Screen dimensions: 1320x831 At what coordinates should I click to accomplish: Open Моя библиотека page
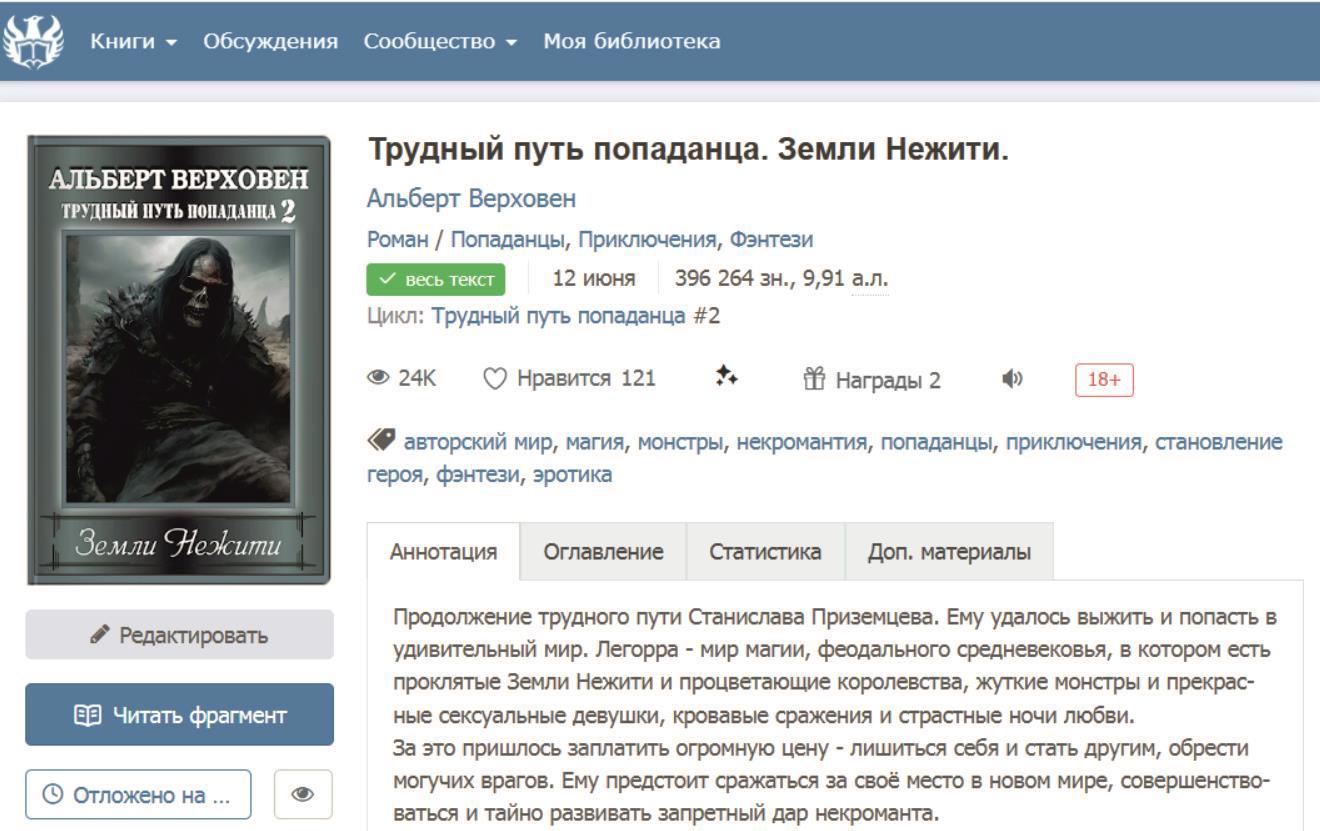(x=632, y=42)
